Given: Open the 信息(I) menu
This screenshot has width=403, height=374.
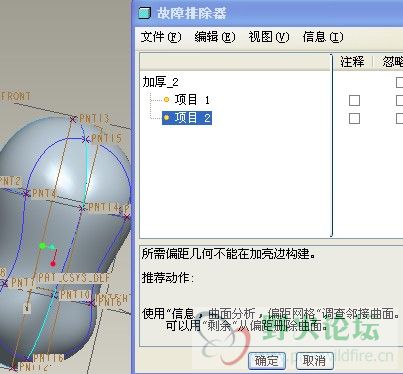Looking at the screenshot, I should click(323, 37).
